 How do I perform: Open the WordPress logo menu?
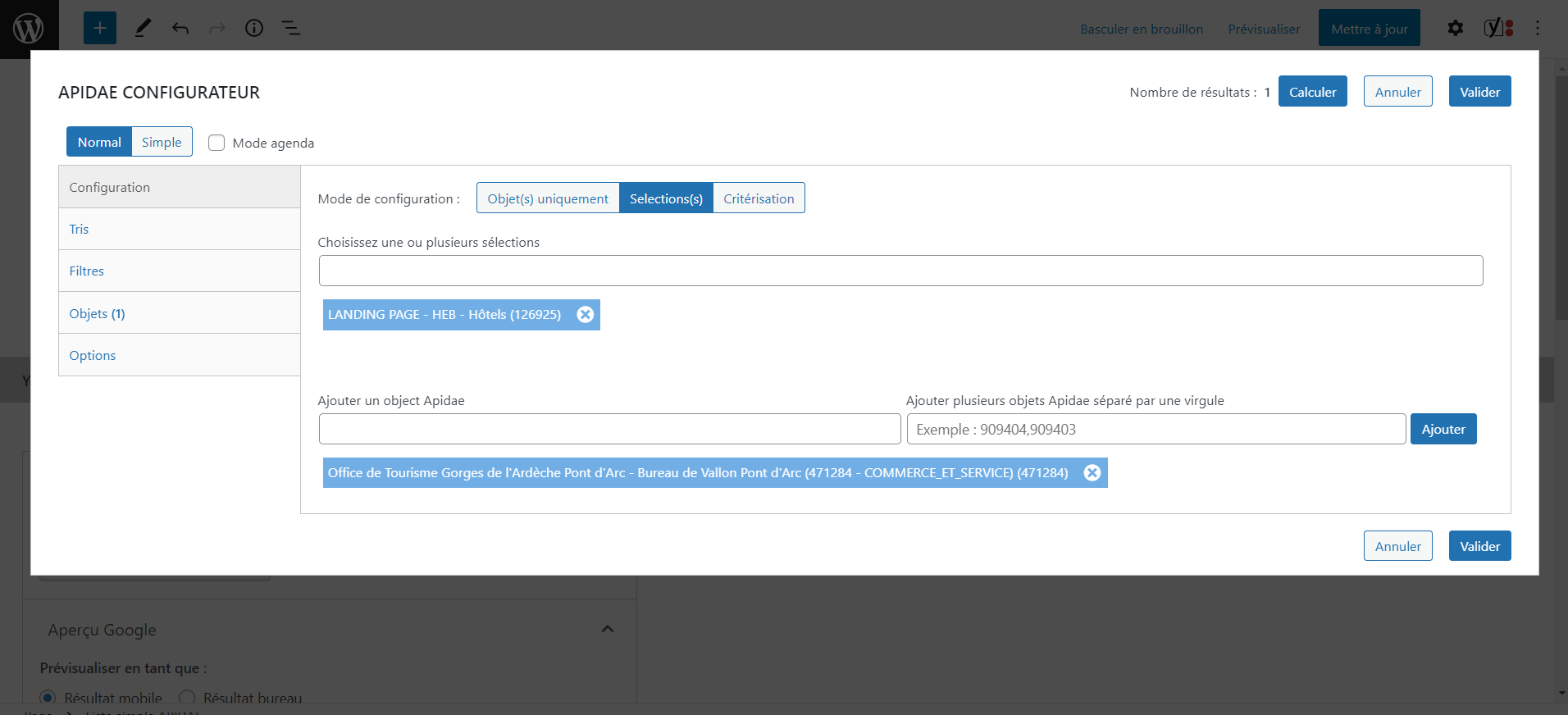point(29,29)
